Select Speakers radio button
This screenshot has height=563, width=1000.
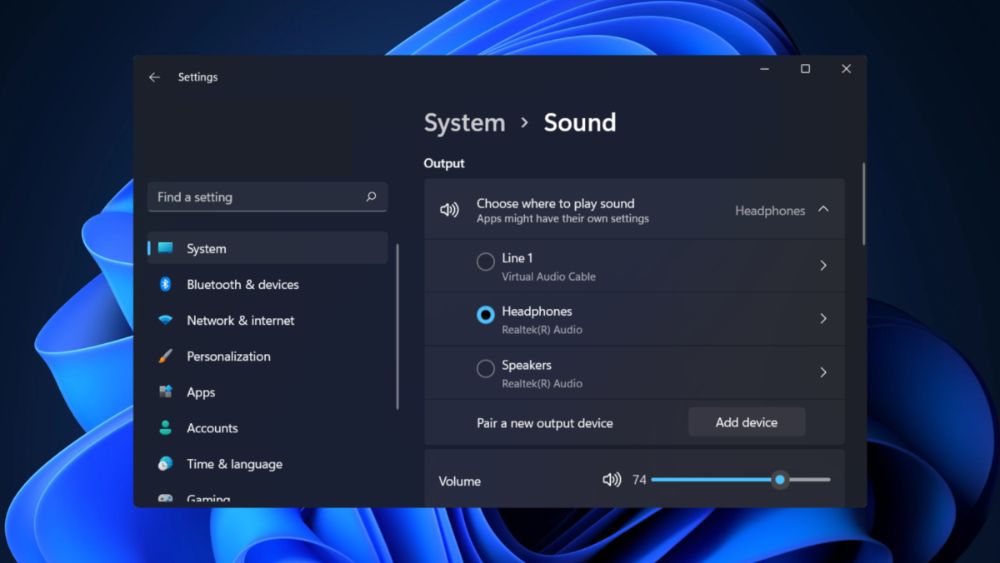[x=485, y=369]
